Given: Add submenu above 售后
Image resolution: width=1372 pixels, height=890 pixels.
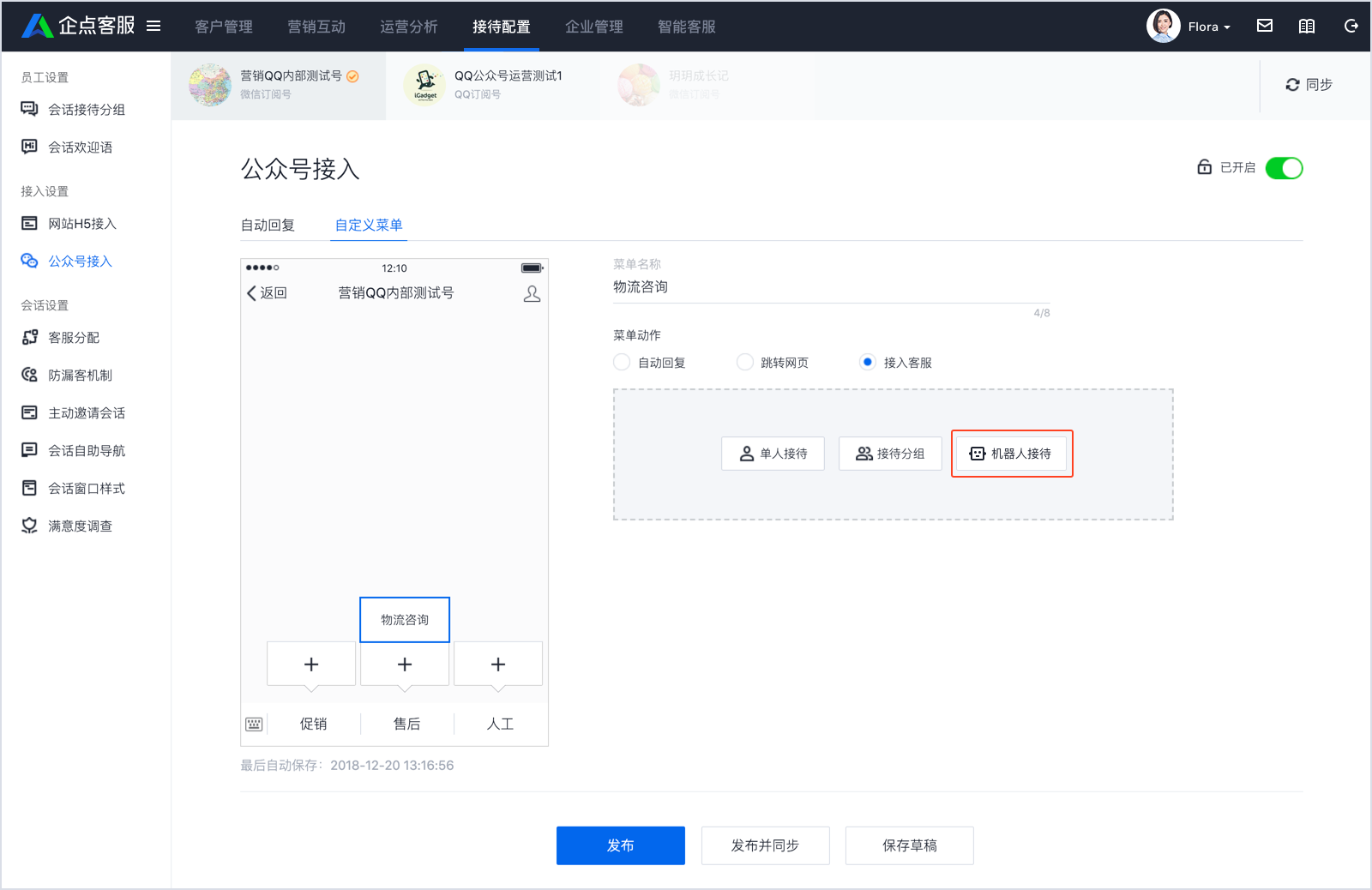Looking at the screenshot, I should tap(405, 664).
